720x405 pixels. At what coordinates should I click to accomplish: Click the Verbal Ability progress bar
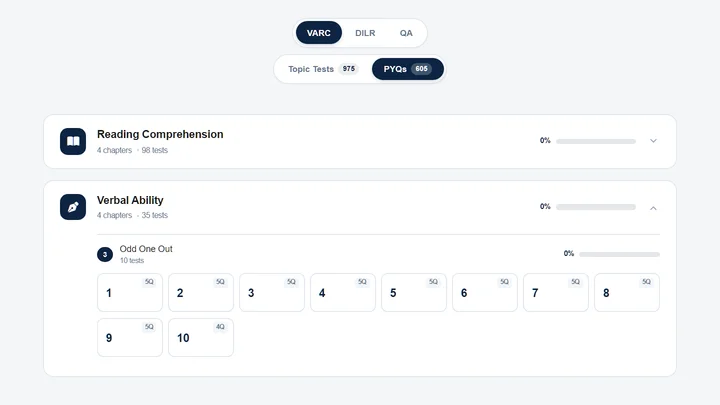(596, 207)
